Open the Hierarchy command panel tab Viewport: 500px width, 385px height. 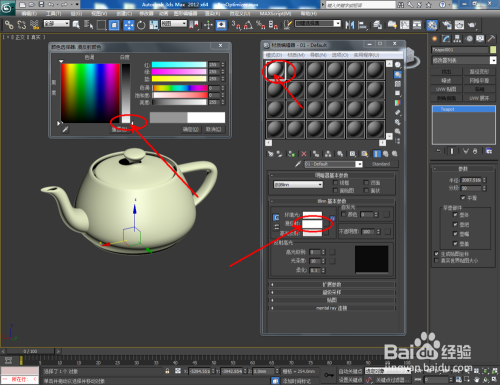point(458,39)
